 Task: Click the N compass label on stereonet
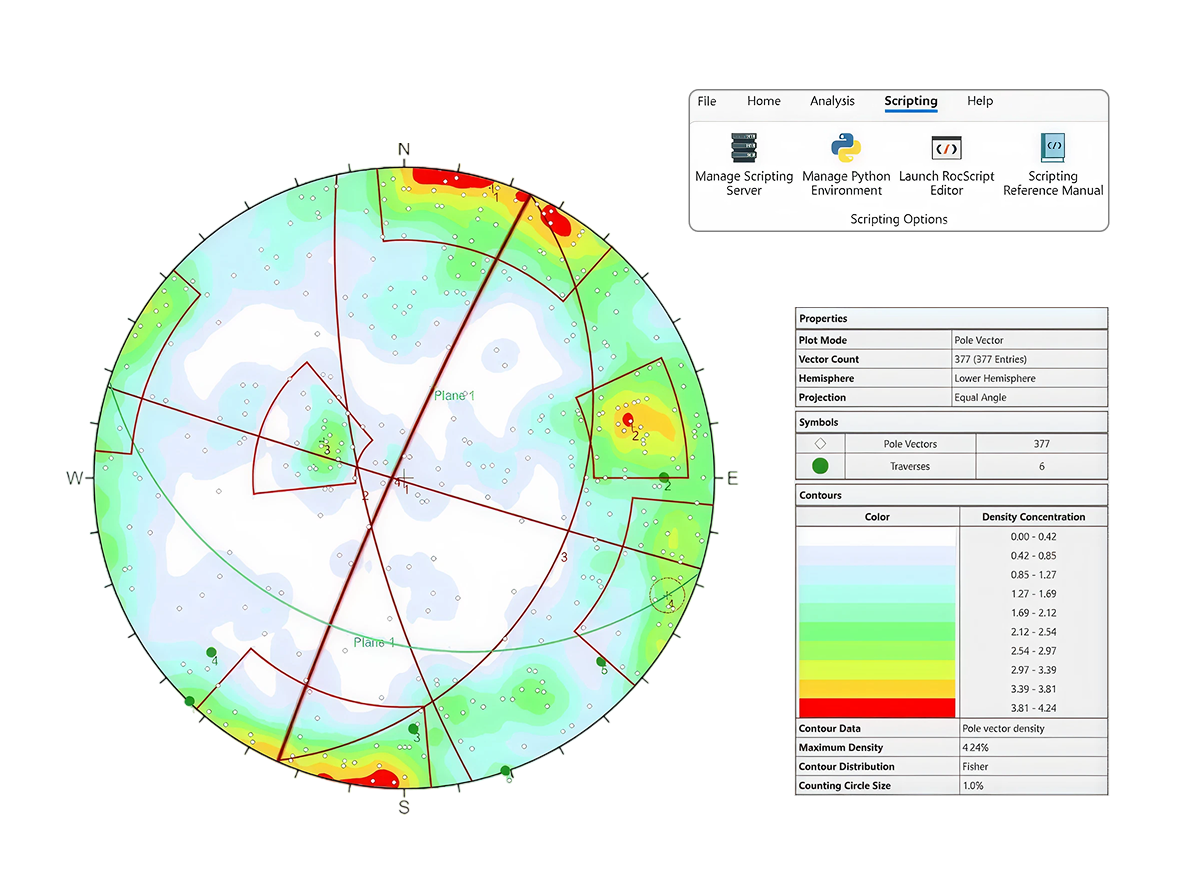click(404, 150)
